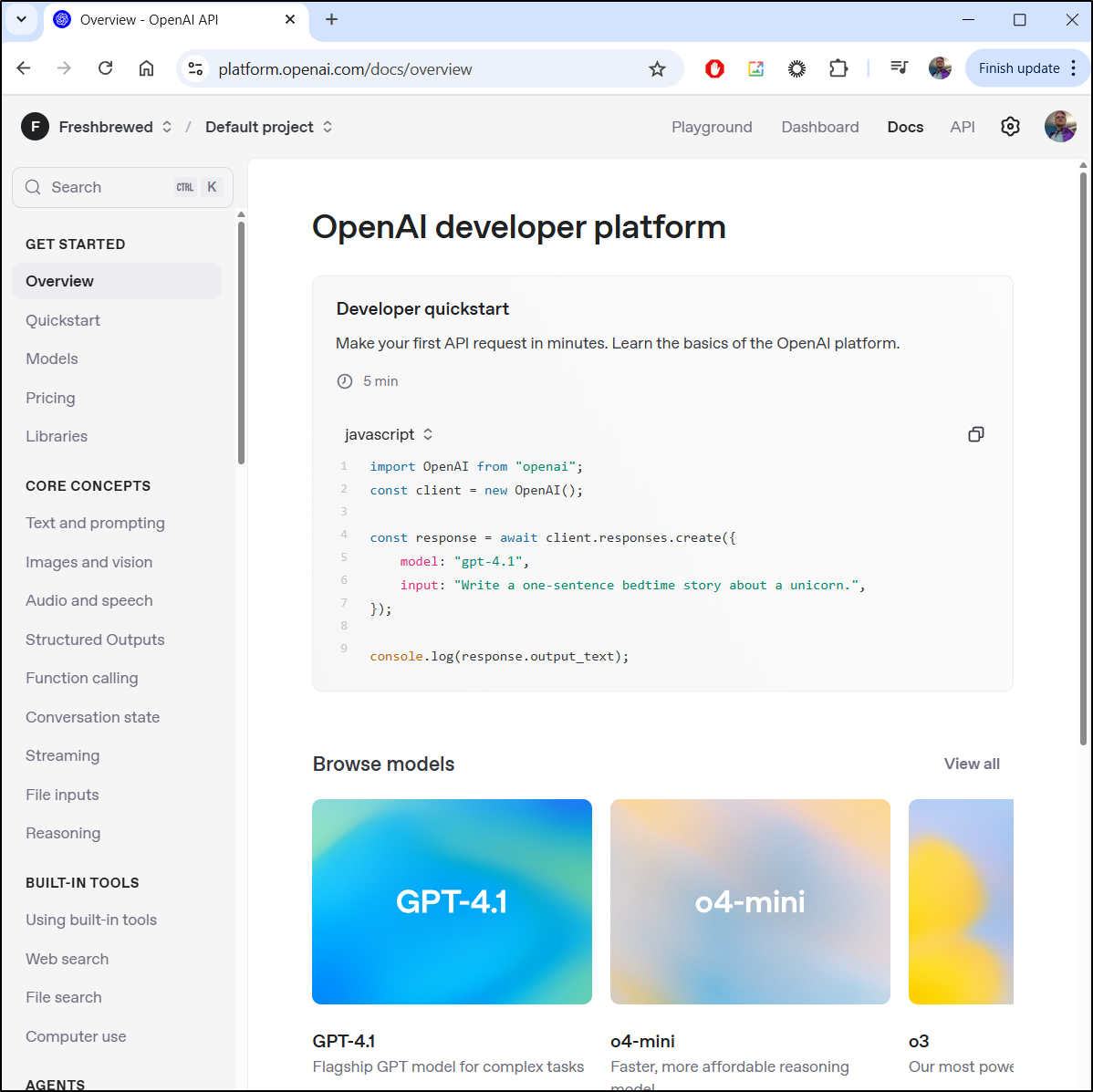Open settings gear icon
The width and height of the screenshot is (1093, 1092).
coord(1010,126)
